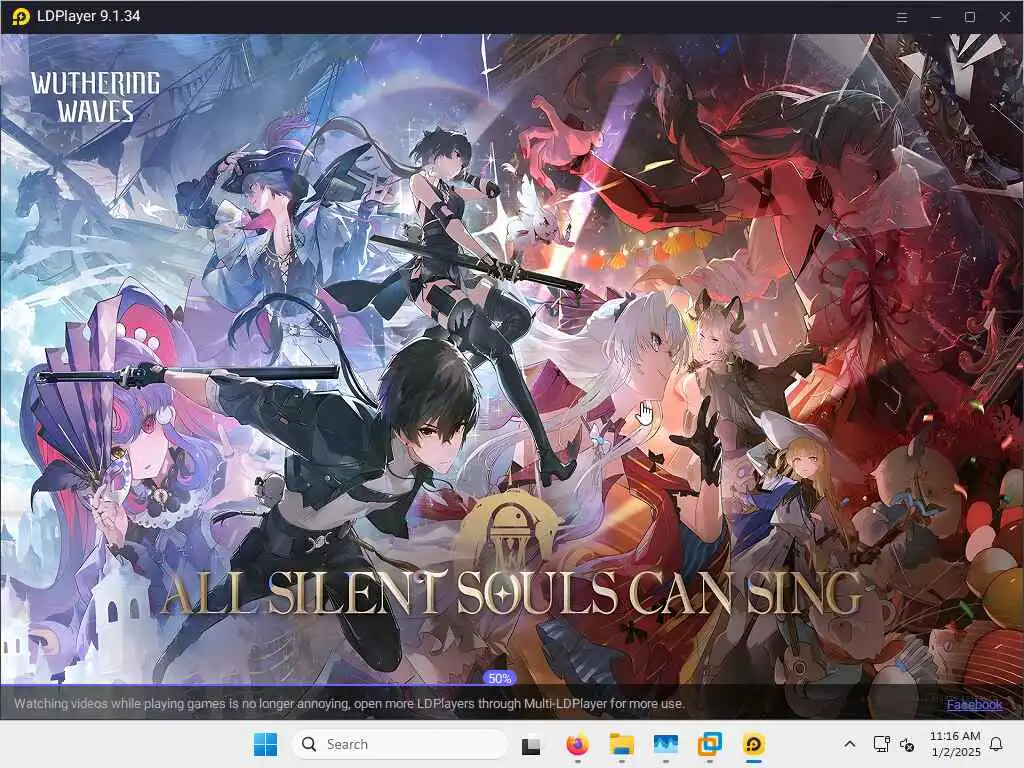Image resolution: width=1024 pixels, height=768 pixels.
Task: Open File Explorer from the taskbar
Action: click(x=621, y=744)
